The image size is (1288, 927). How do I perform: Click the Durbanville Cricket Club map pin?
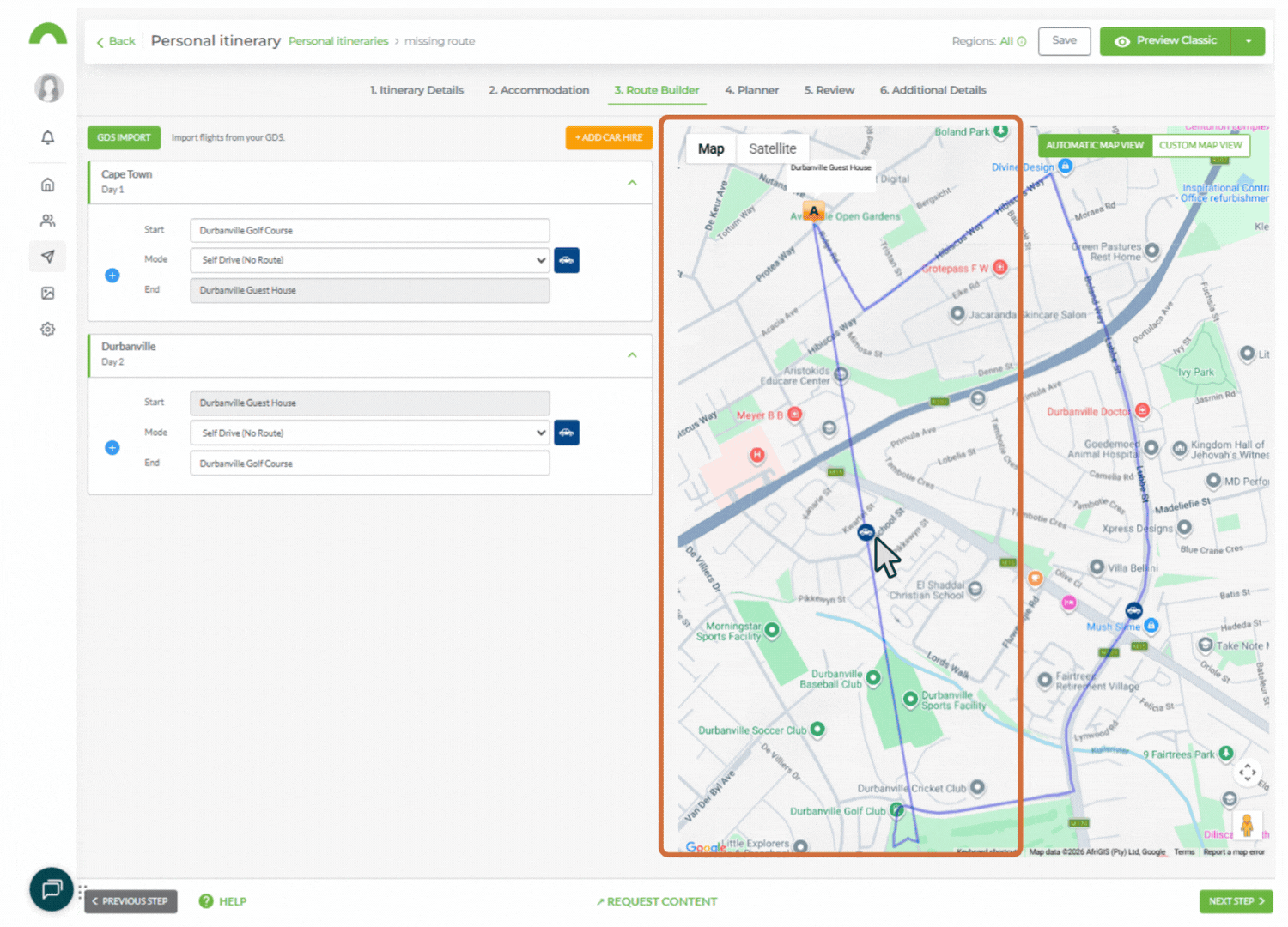[x=977, y=787]
